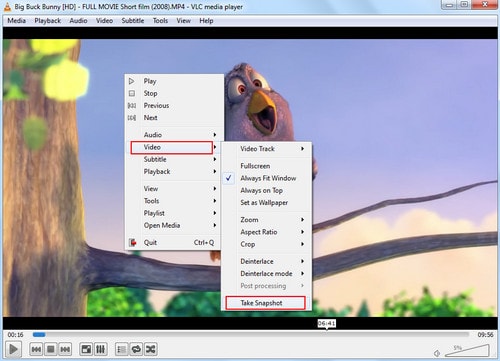The height and width of the screenshot is (361, 500).
Task: Select Previous in the context menu
Action: [x=174, y=105]
